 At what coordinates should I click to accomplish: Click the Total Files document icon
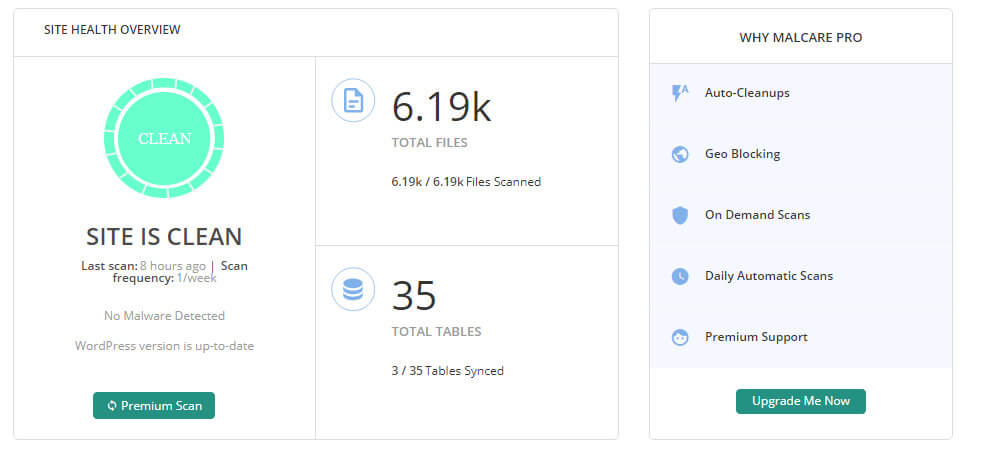353,100
